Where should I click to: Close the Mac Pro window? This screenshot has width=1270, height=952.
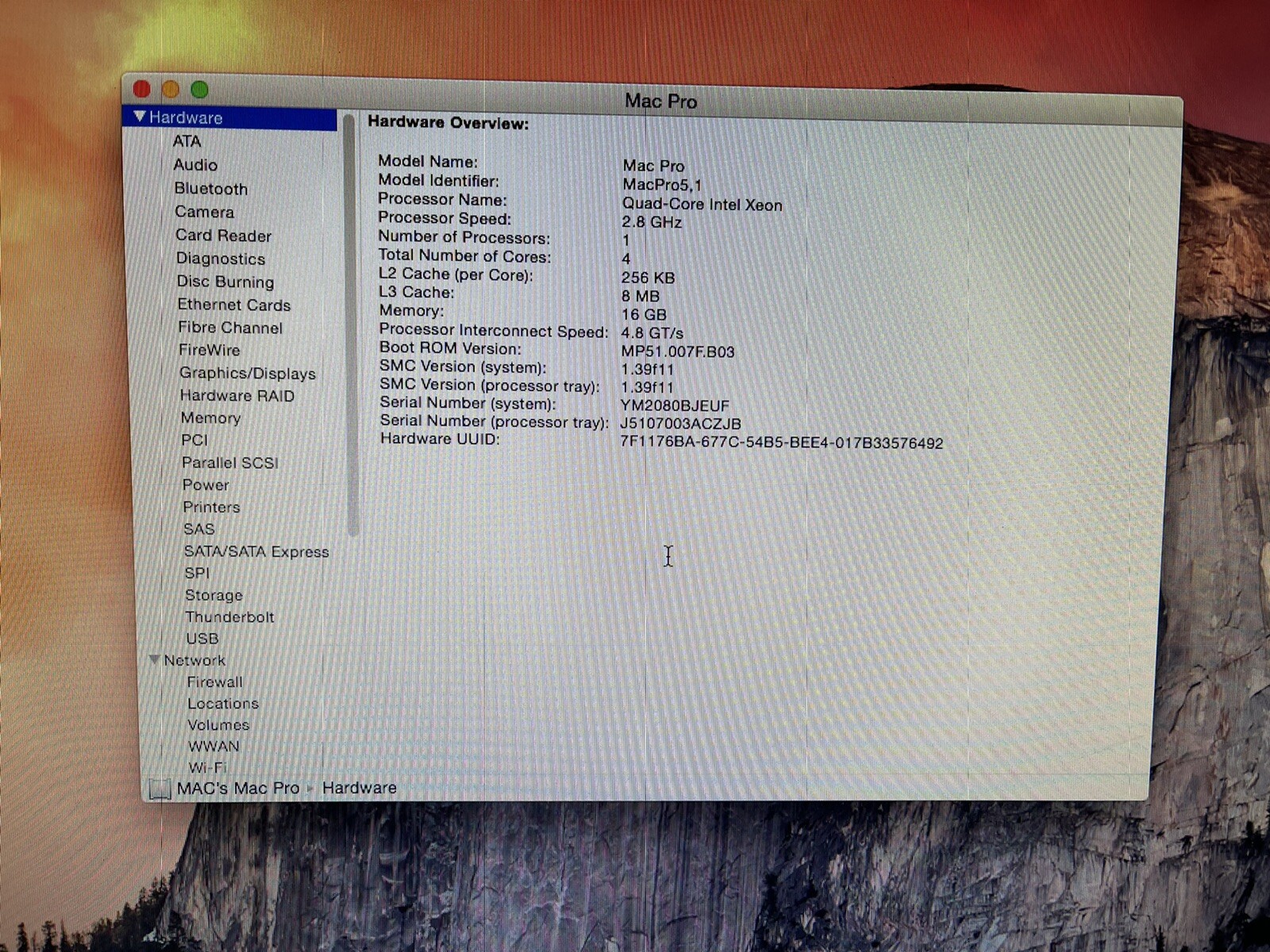pos(142,88)
